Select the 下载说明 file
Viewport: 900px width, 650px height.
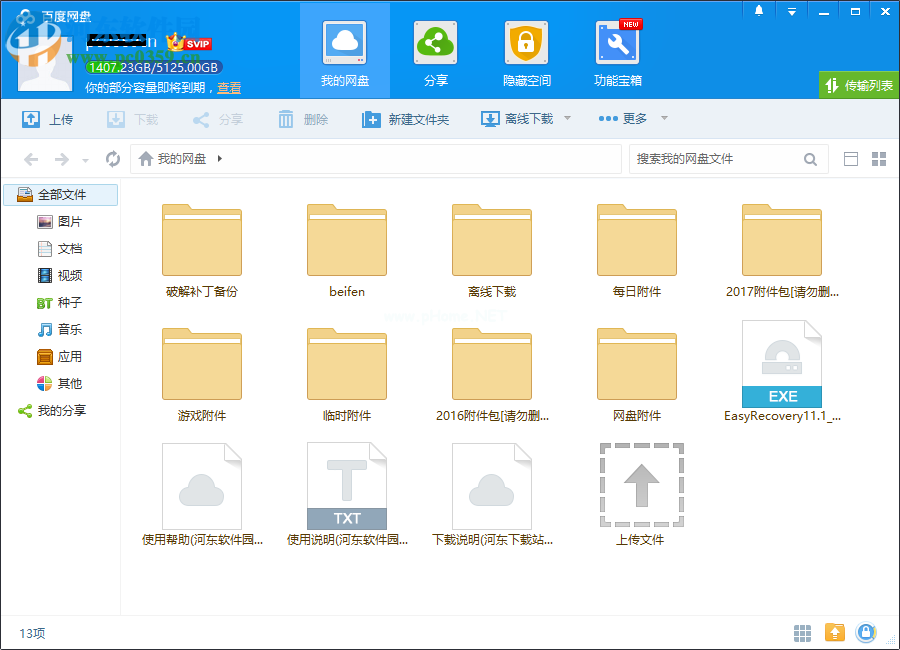click(x=492, y=494)
